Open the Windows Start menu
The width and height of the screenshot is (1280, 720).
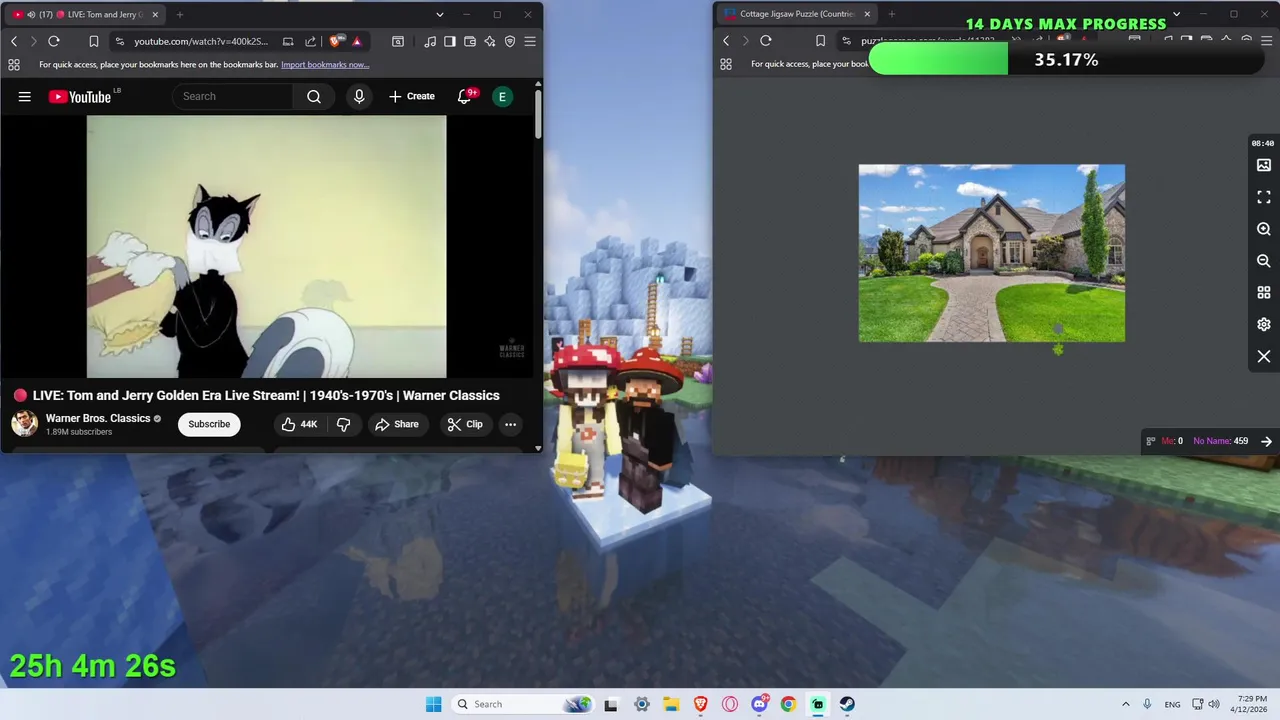[433, 704]
